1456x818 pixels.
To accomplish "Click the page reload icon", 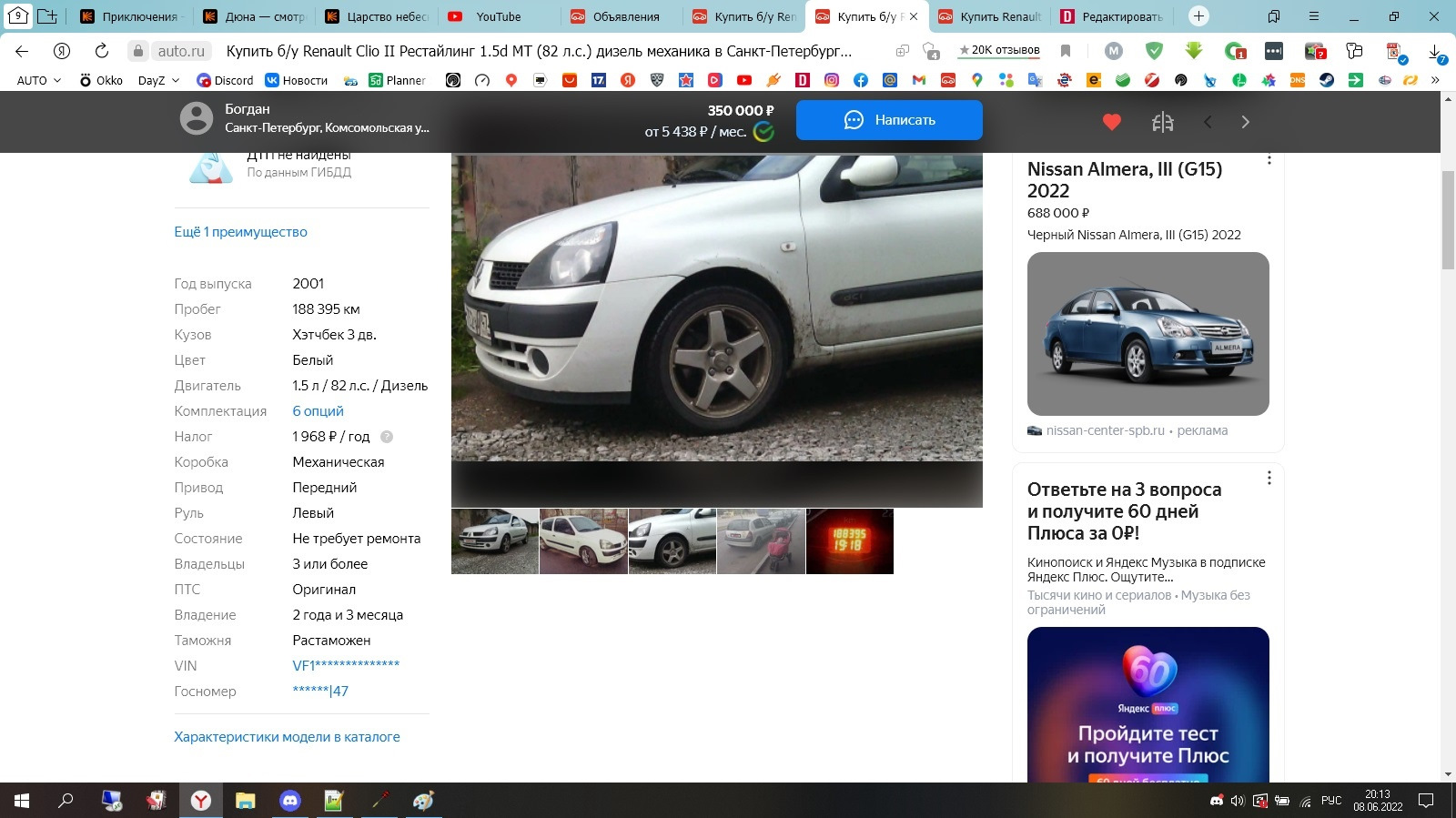I will 102,51.
